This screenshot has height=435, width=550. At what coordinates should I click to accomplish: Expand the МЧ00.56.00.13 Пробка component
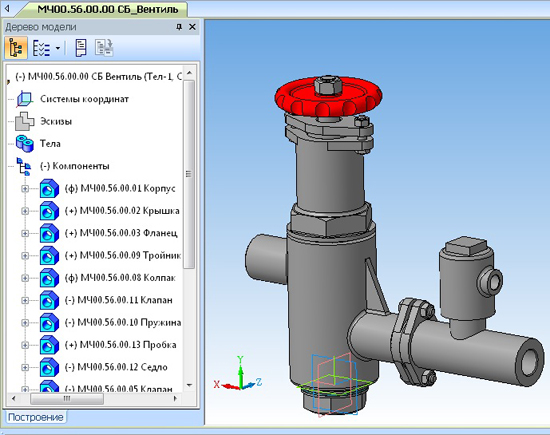click(25, 345)
